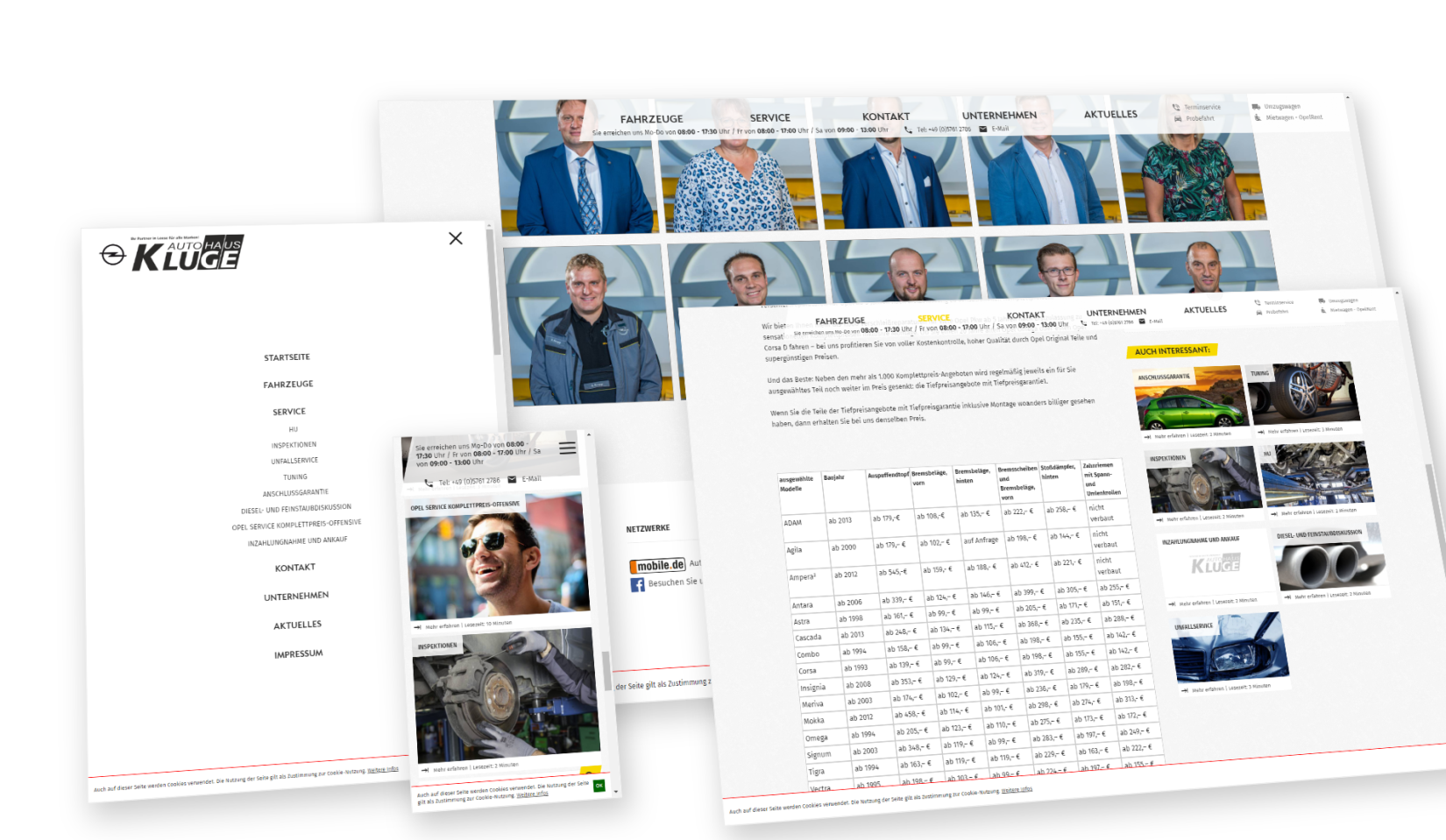Select AKTUELLES in the overlay menu
Viewport: 1446px width, 840px height.
[x=297, y=625]
